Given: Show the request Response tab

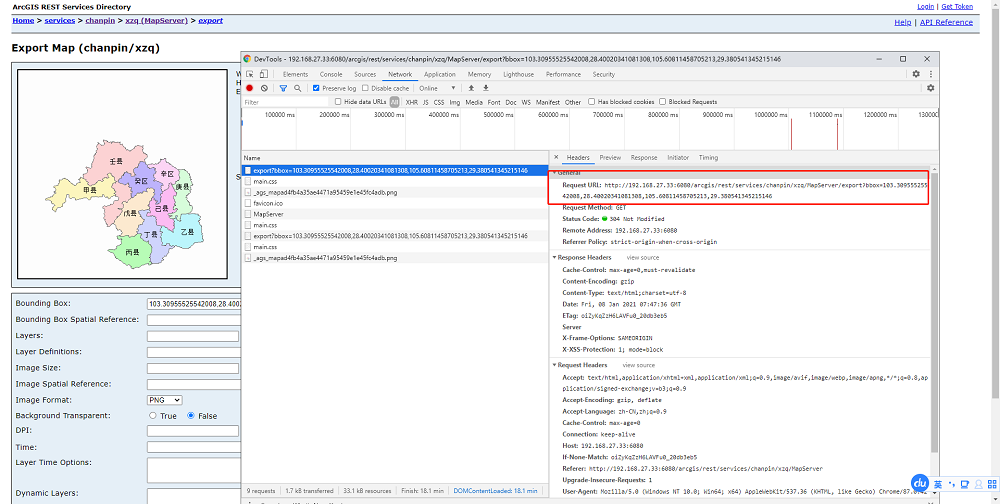Looking at the screenshot, I should [644, 158].
